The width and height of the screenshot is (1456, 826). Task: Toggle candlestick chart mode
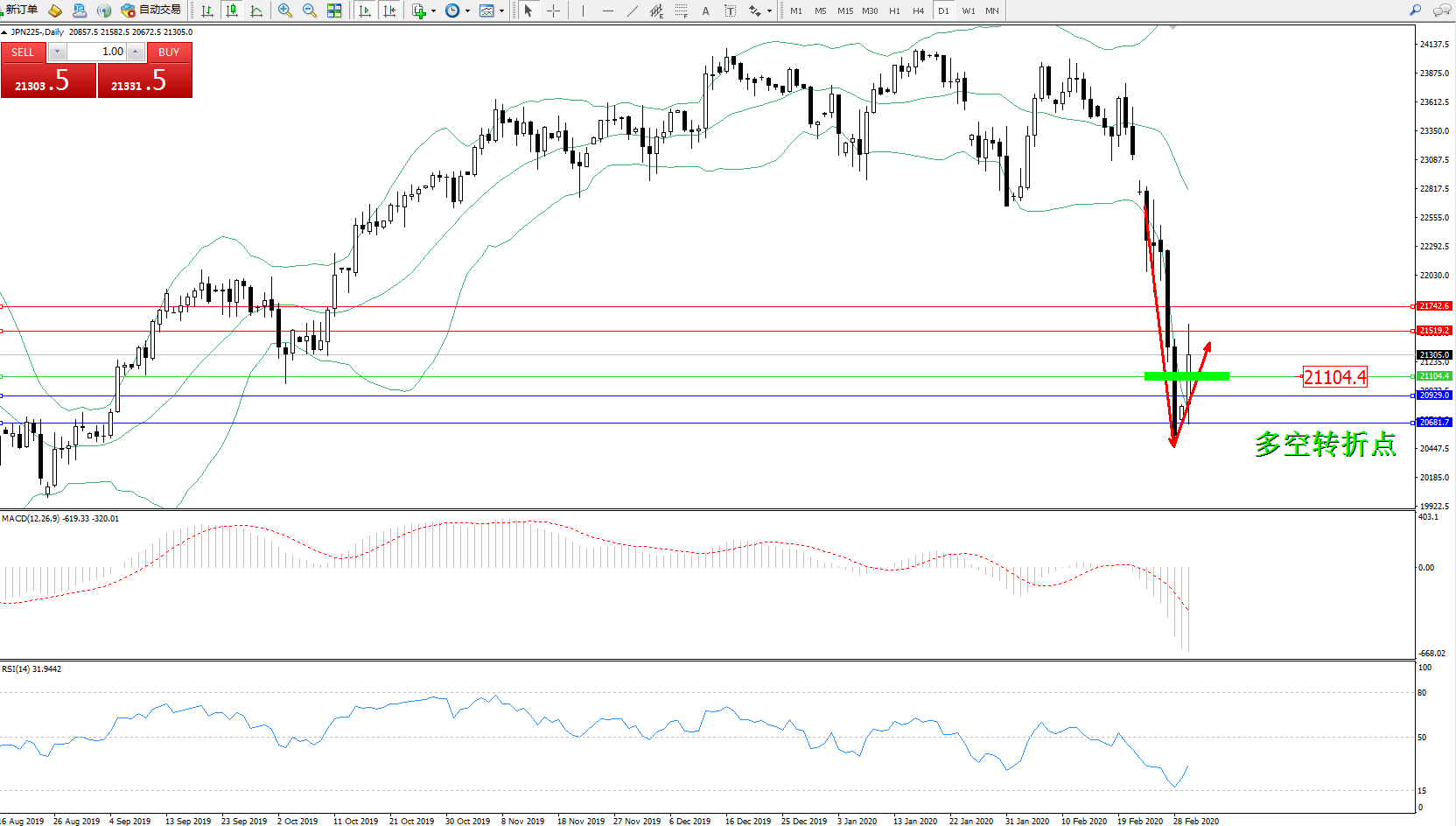coord(232,10)
